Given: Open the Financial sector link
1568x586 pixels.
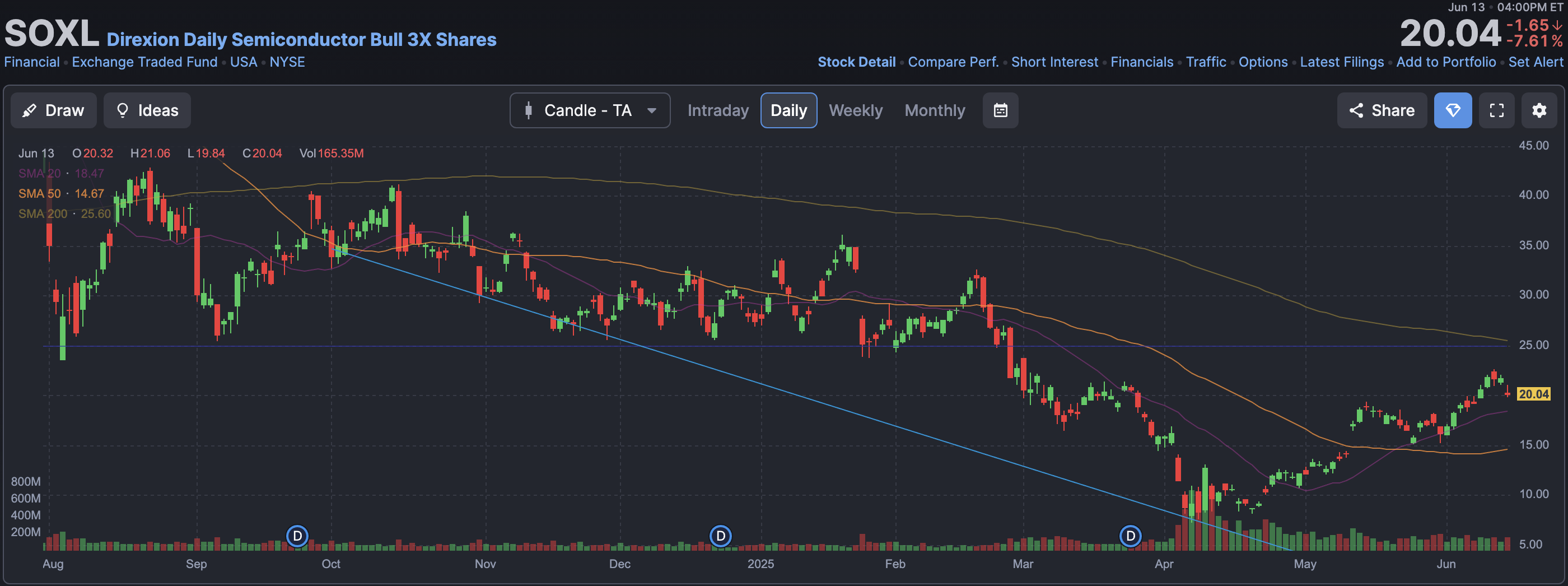Looking at the screenshot, I should point(32,62).
